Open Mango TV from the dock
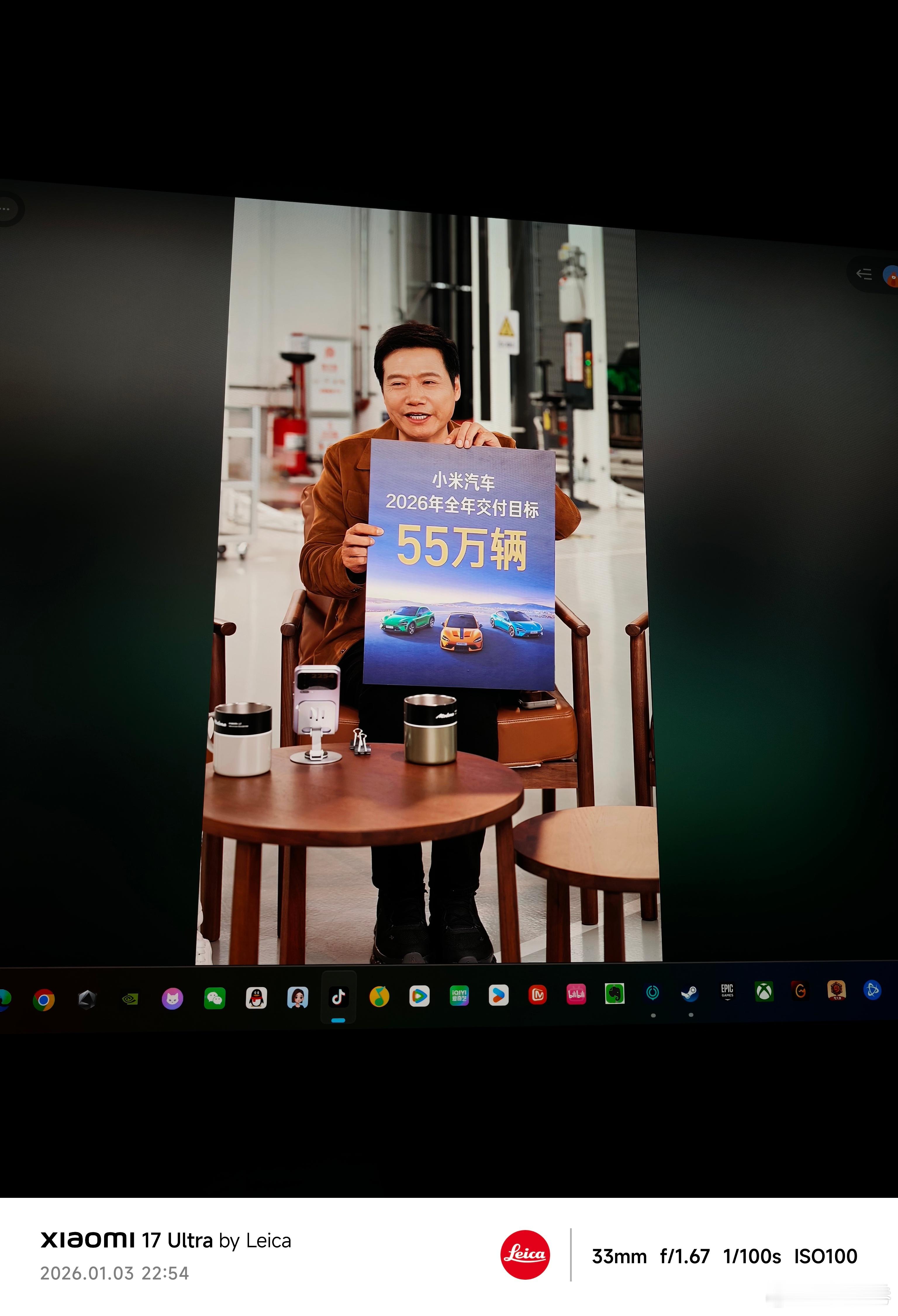The image size is (898, 1316). click(537, 994)
